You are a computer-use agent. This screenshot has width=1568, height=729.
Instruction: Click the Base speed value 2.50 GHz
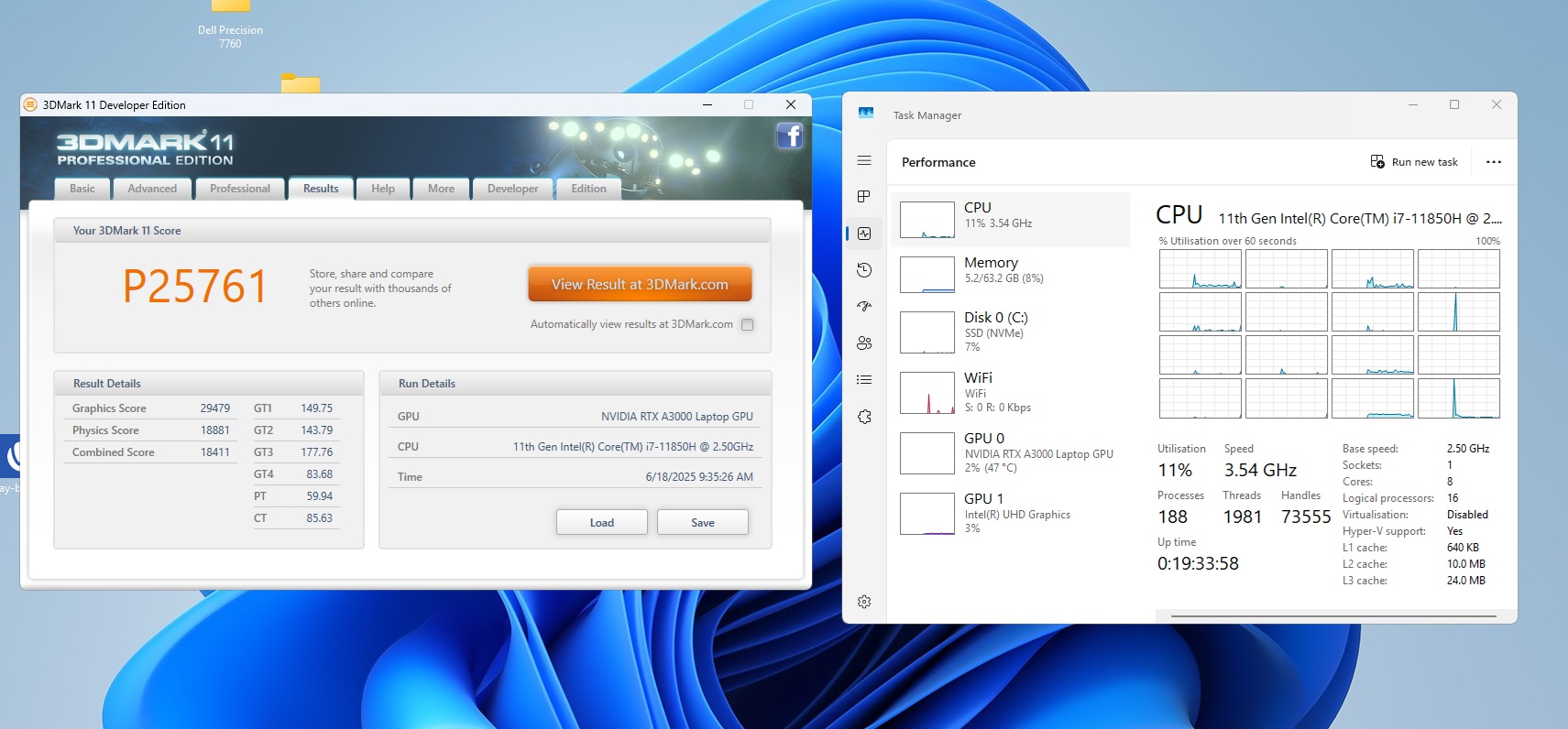[1468, 449]
